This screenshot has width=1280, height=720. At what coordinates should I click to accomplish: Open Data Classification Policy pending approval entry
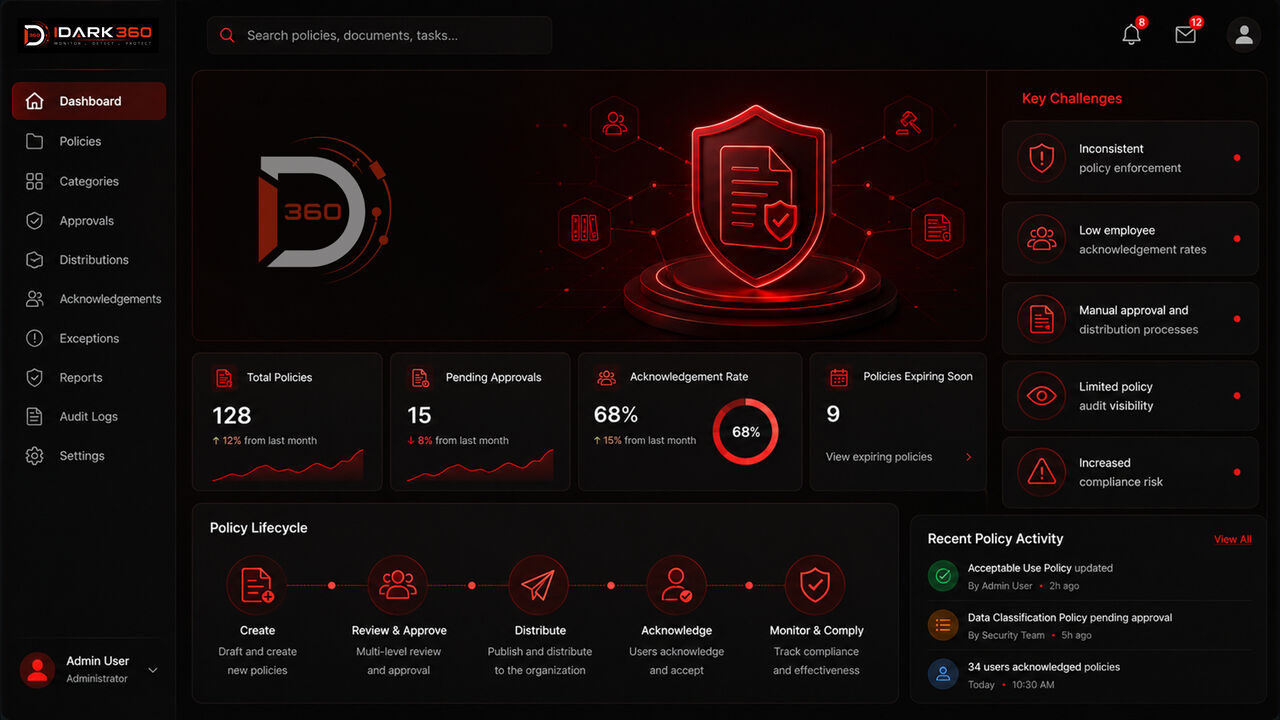pos(1089,626)
